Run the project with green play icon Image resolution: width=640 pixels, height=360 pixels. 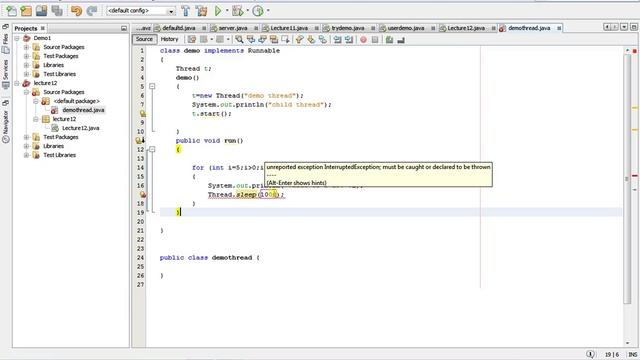(218, 11)
